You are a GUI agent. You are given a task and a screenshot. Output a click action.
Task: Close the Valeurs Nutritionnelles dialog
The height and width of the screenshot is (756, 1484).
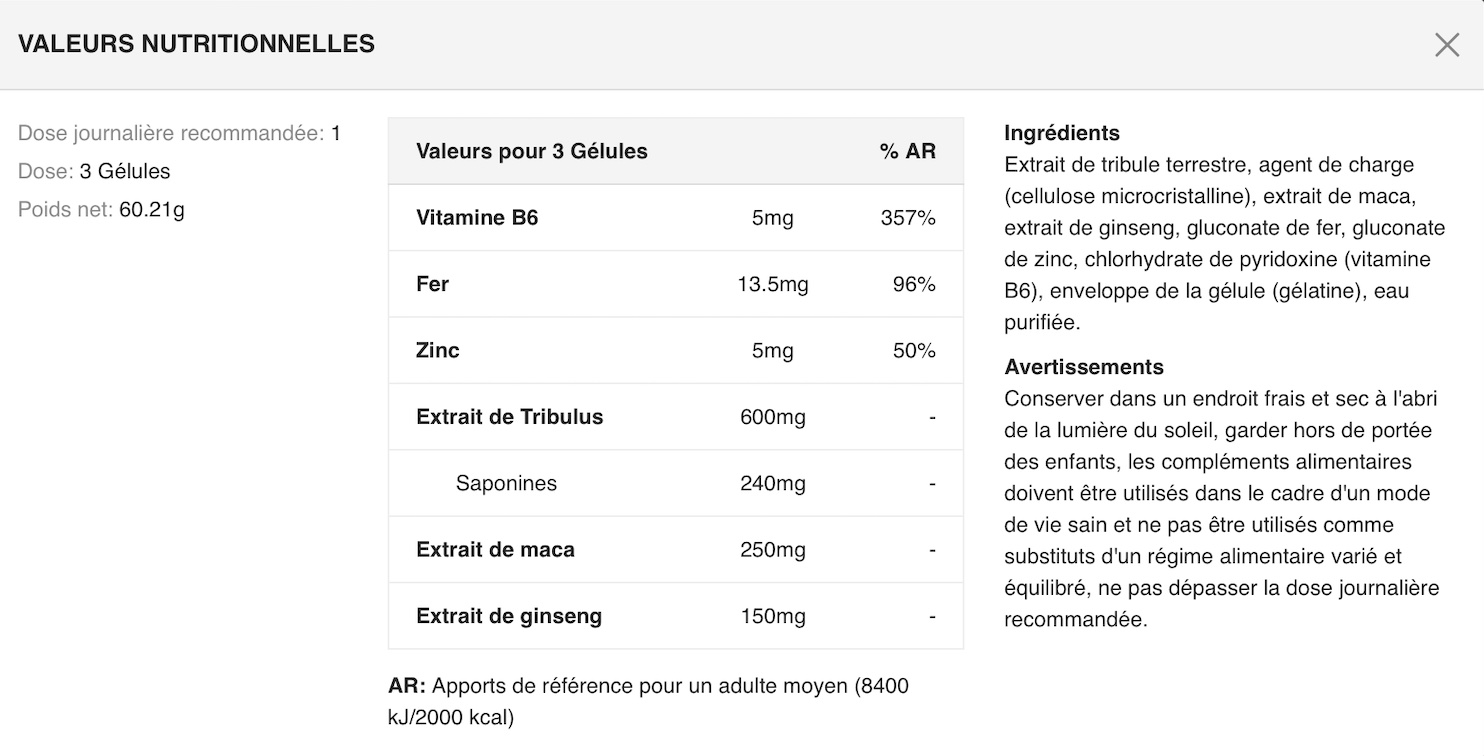coord(1447,45)
